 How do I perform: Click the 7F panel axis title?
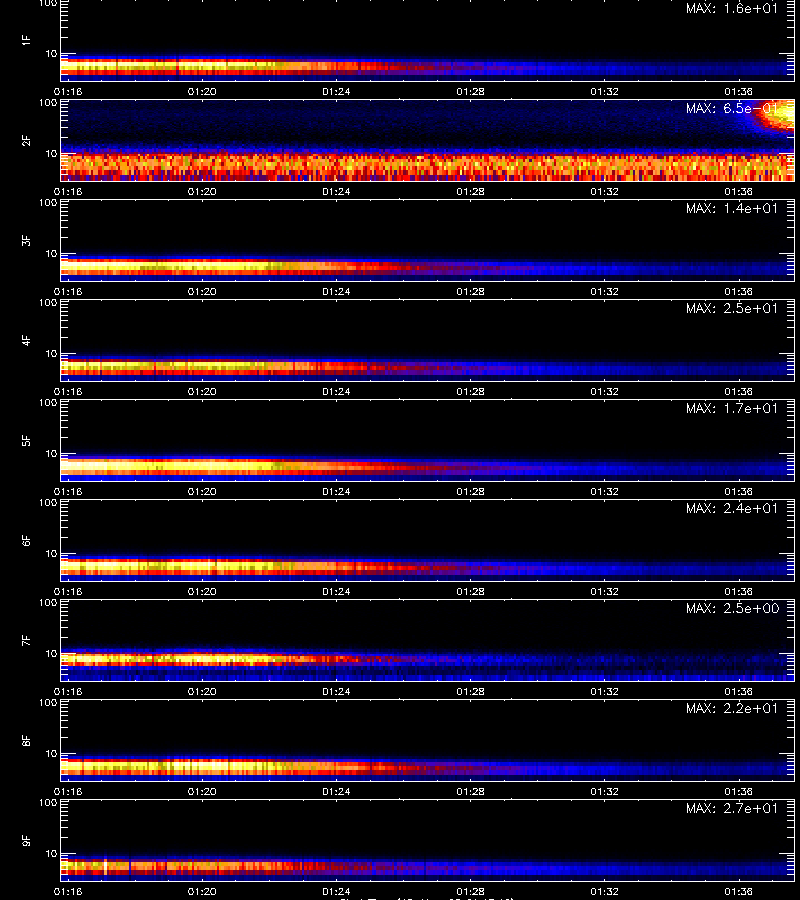(26, 640)
